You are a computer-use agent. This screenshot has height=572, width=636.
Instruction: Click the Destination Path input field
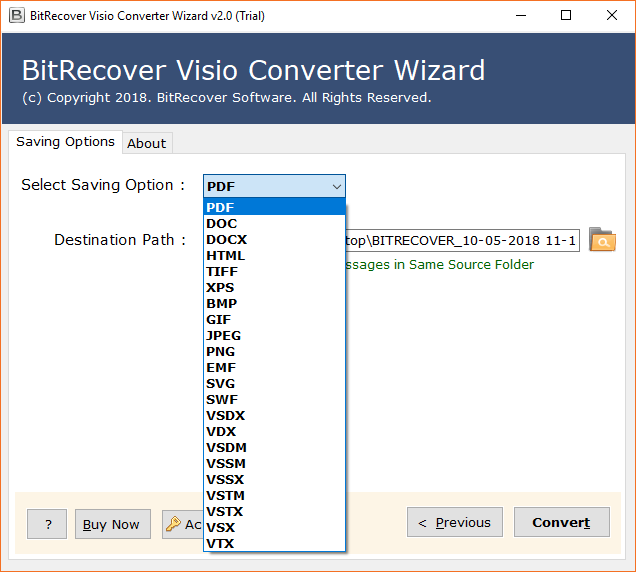point(462,241)
